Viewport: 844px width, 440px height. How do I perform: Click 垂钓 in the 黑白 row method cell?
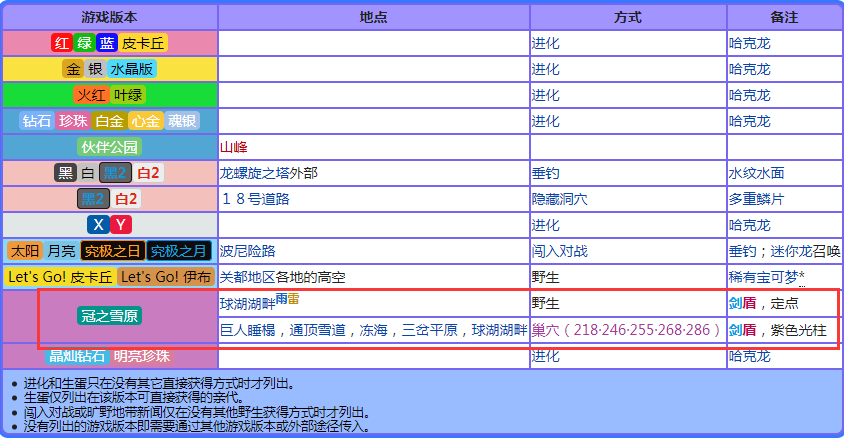pos(546,173)
